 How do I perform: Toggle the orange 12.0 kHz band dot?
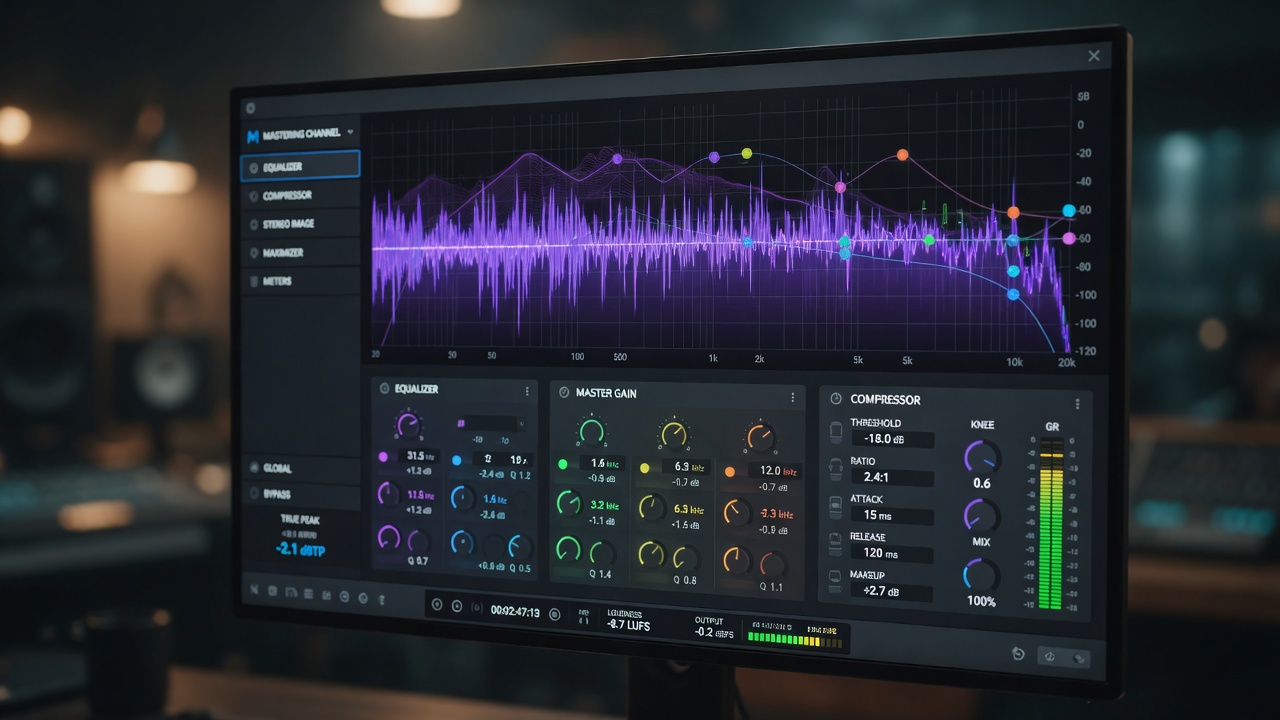click(x=729, y=471)
